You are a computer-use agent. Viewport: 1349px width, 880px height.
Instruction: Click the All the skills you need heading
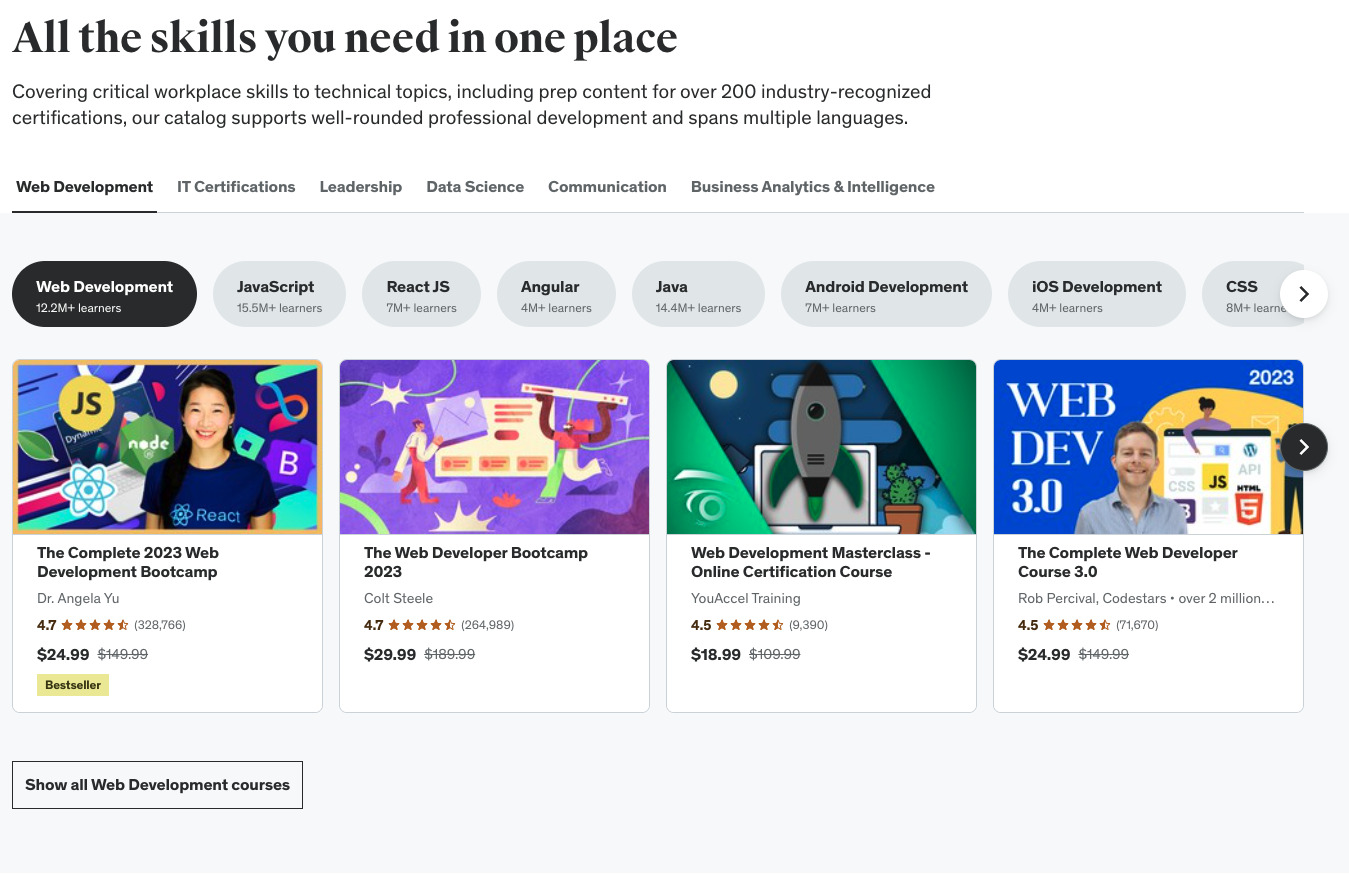click(345, 38)
